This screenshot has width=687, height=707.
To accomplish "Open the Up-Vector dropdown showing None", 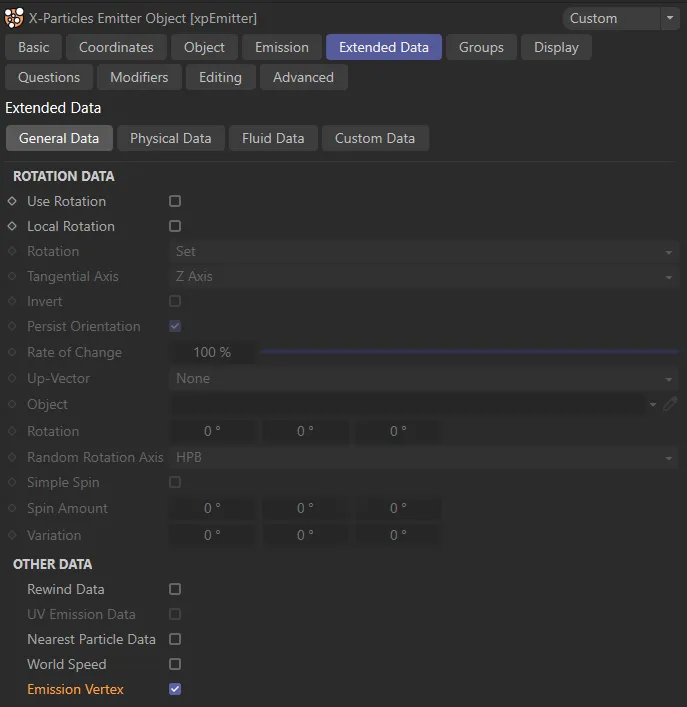I will [x=424, y=378].
